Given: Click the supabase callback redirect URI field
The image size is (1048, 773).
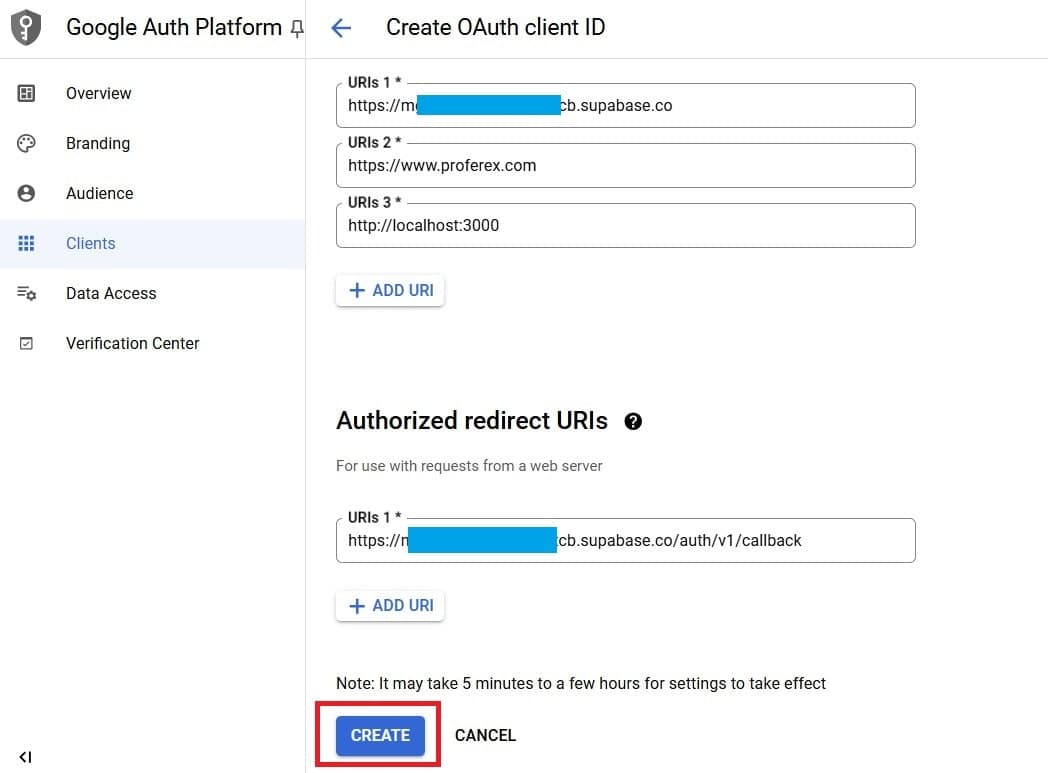Looking at the screenshot, I should click(x=625, y=540).
